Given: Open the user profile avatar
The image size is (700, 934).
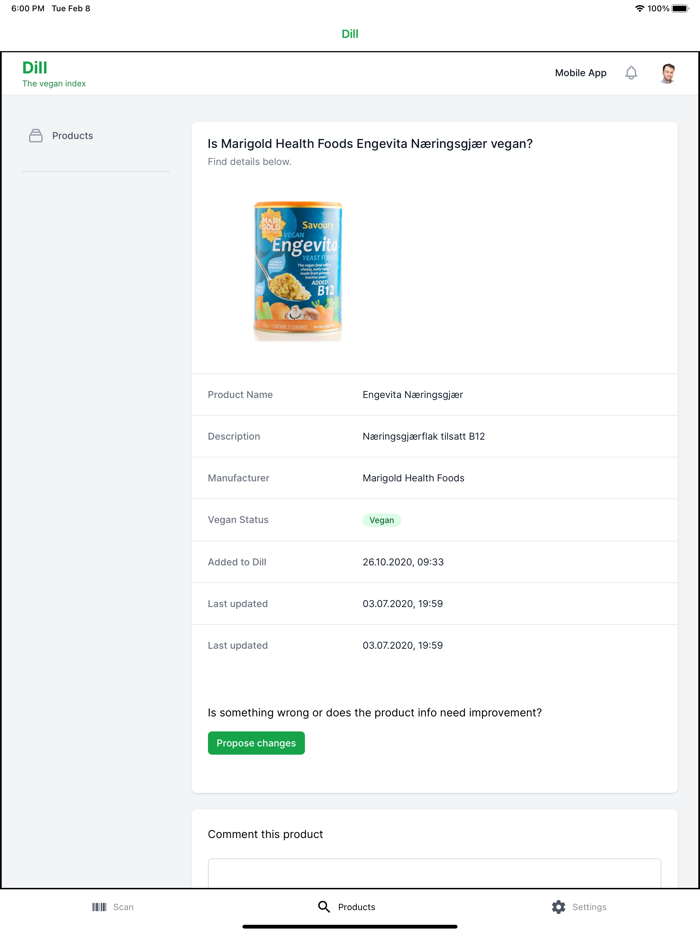Looking at the screenshot, I should [668, 73].
